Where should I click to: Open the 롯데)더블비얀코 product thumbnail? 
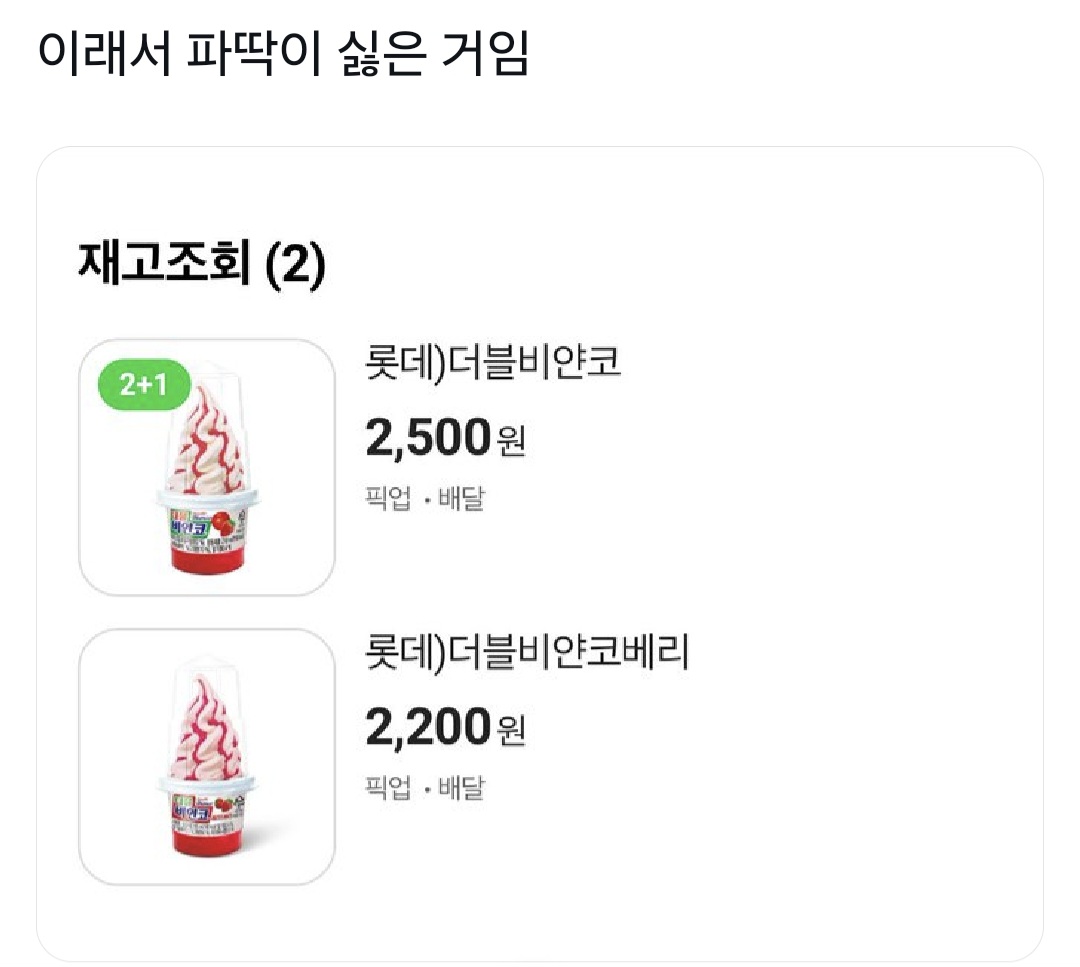click(206, 468)
